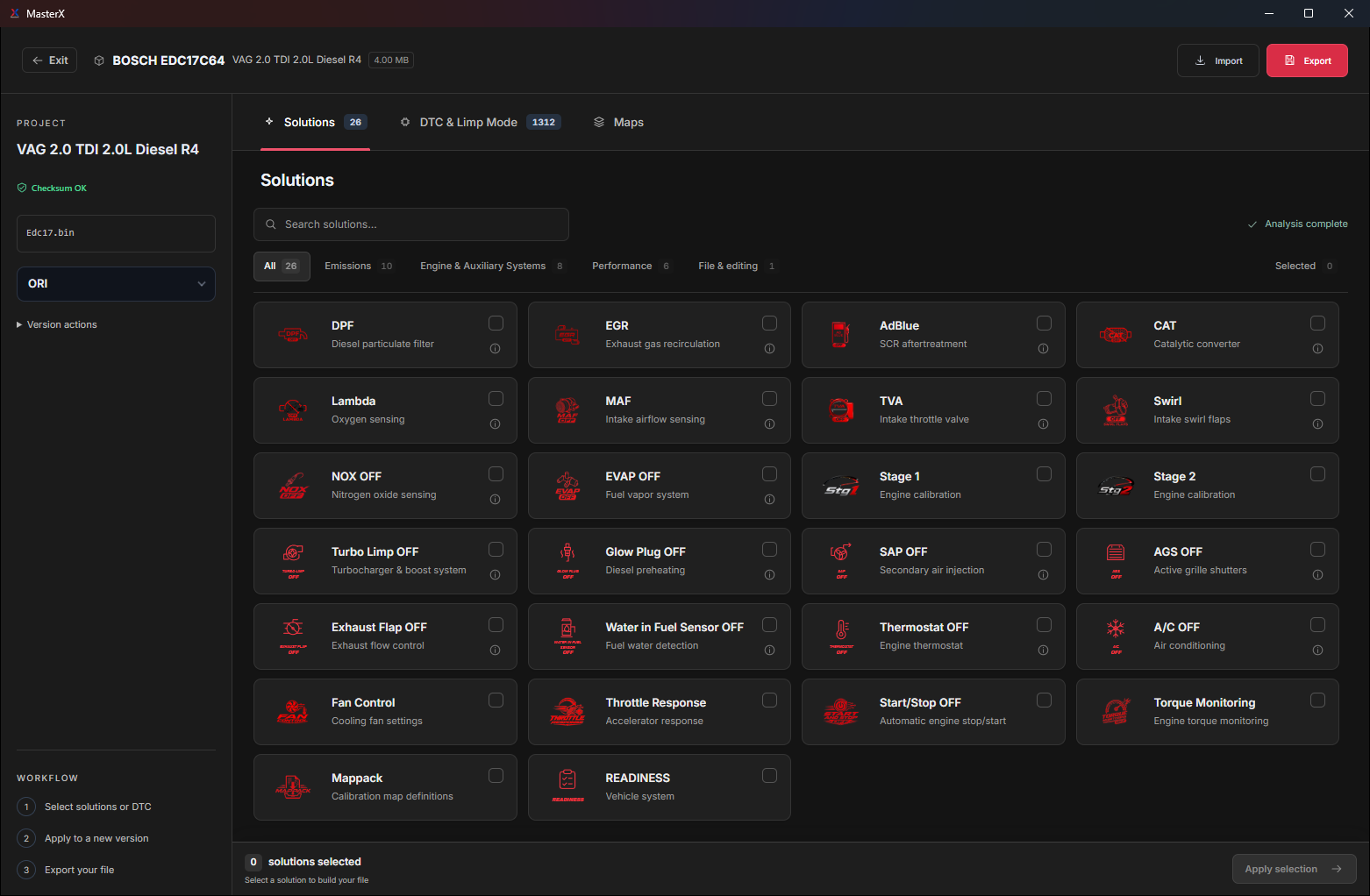Click the Stage 2 car icon

pos(1116,486)
